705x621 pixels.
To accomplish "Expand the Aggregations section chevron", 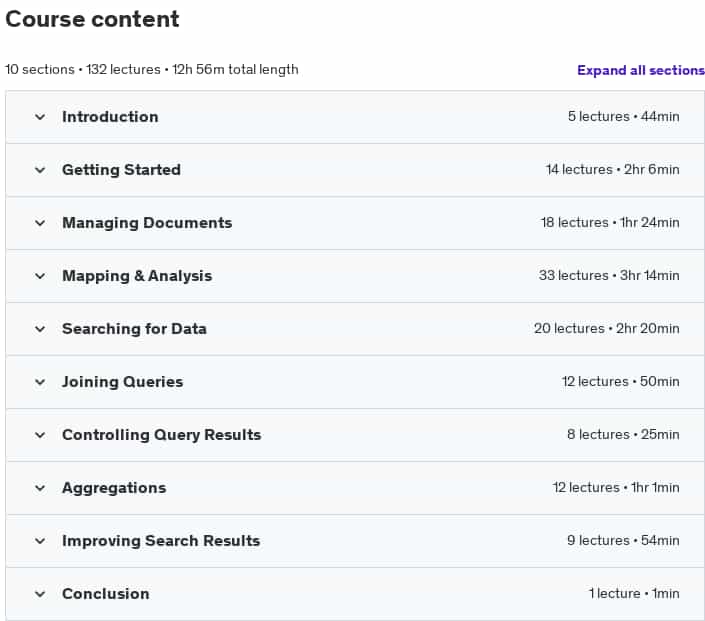I will click(40, 488).
